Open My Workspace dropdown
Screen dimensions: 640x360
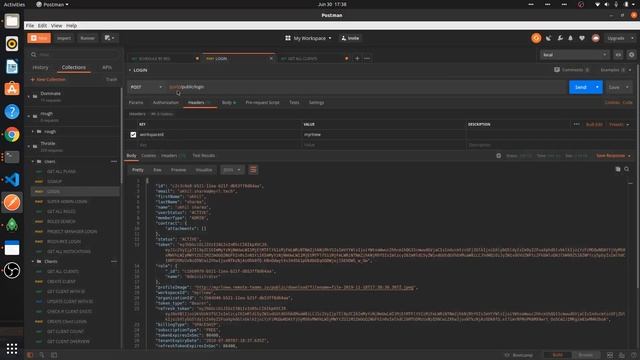[x=309, y=38]
